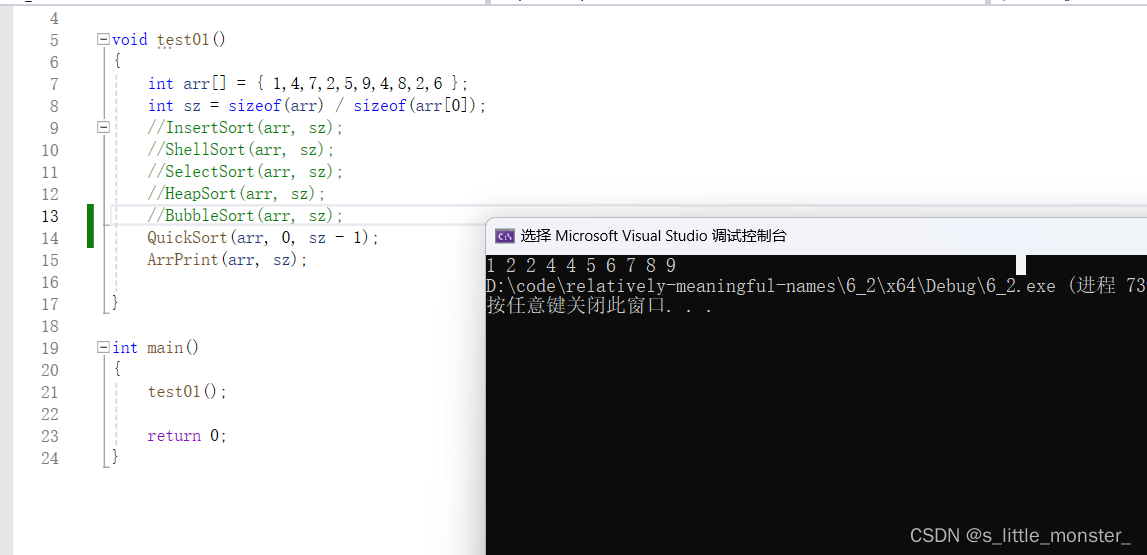Click line number 24 in the gutter
Viewport: 1147px width, 555px height.
(x=50, y=458)
